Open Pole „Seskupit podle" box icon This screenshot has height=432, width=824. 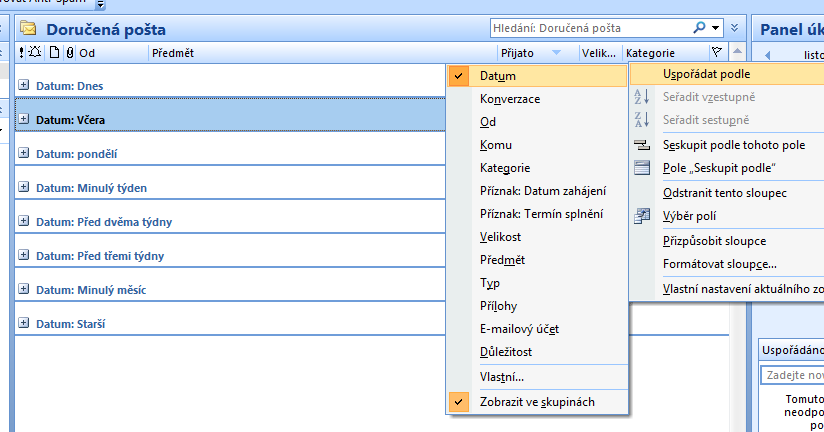[x=642, y=167]
